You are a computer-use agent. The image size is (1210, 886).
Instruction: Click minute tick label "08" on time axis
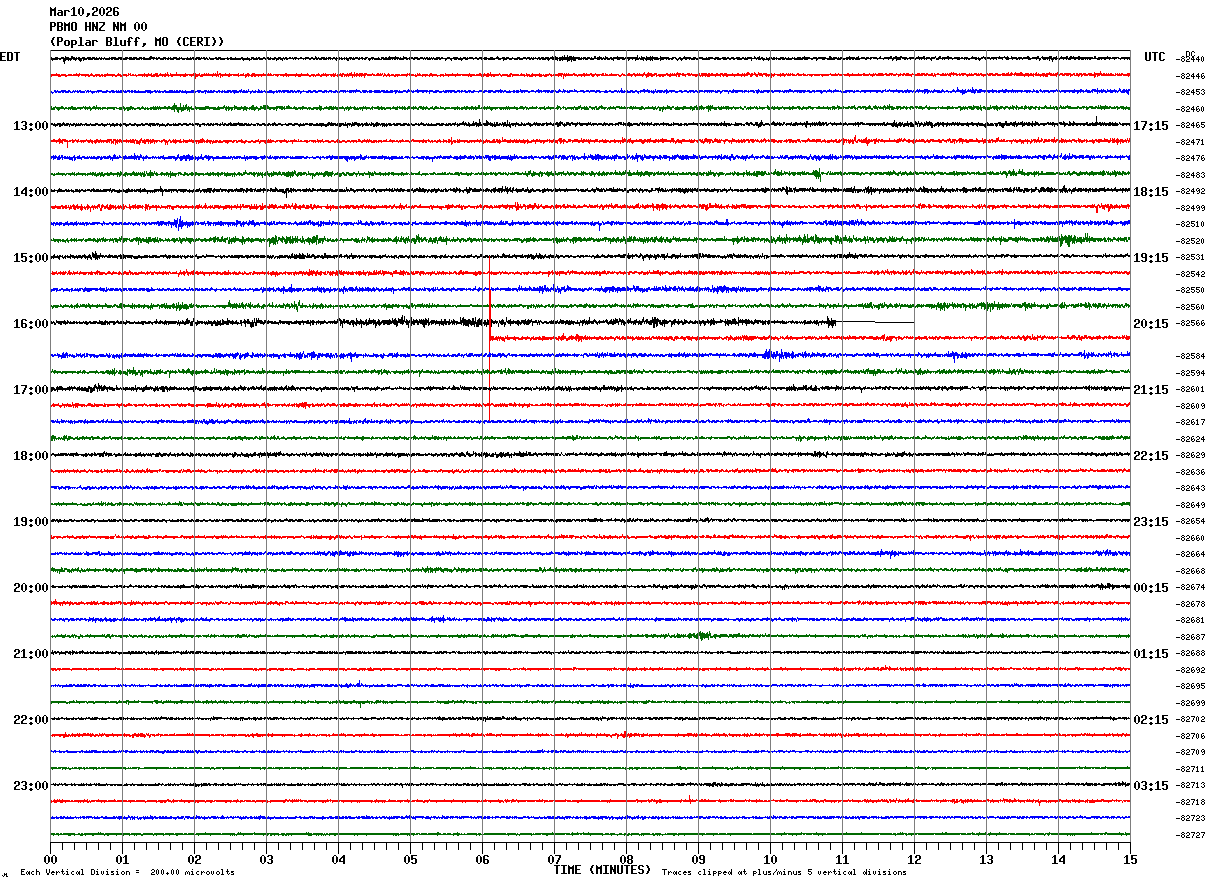click(x=626, y=860)
